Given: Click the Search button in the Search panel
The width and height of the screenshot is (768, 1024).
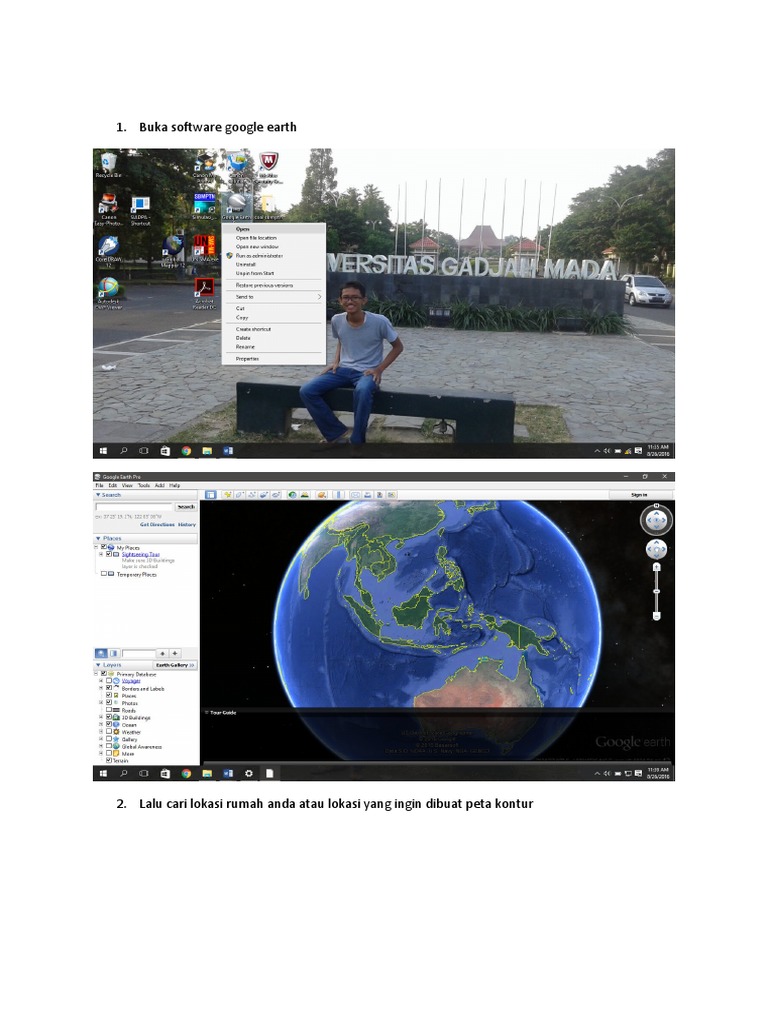Looking at the screenshot, I should click(186, 507).
